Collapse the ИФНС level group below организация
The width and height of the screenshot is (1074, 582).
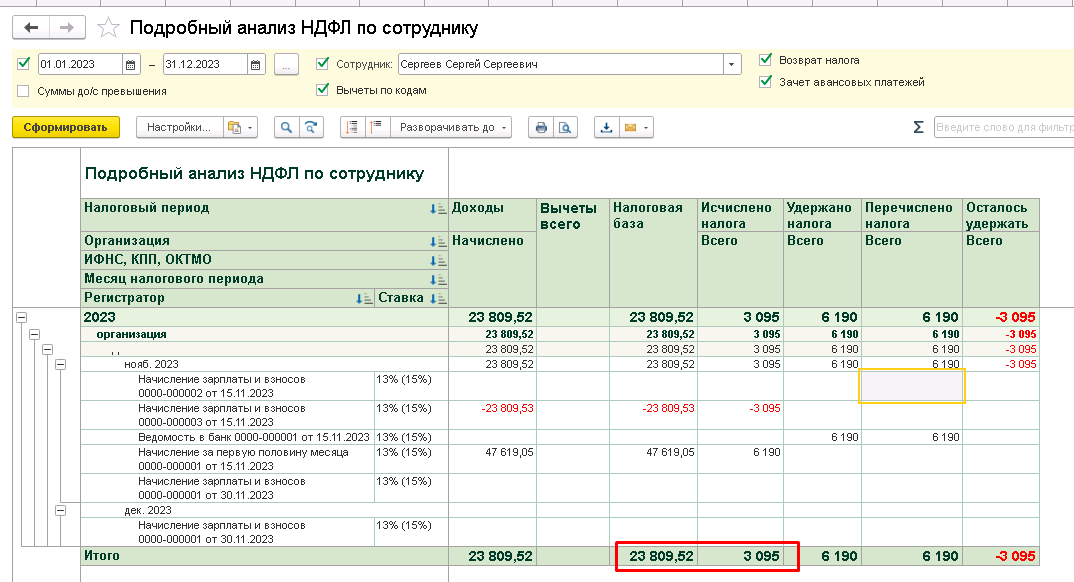pyautogui.click(x=48, y=350)
